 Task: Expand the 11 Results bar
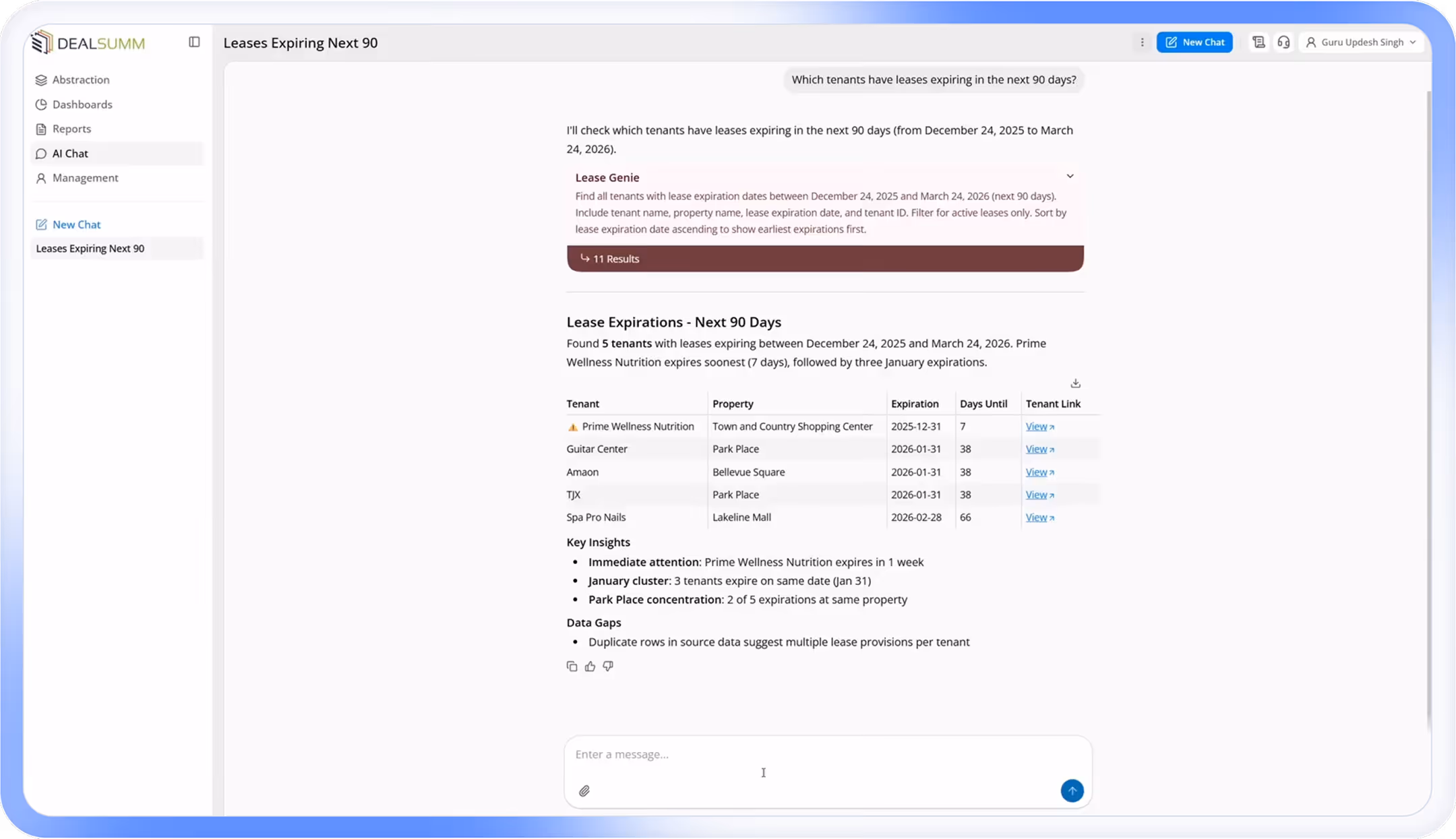tap(825, 259)
